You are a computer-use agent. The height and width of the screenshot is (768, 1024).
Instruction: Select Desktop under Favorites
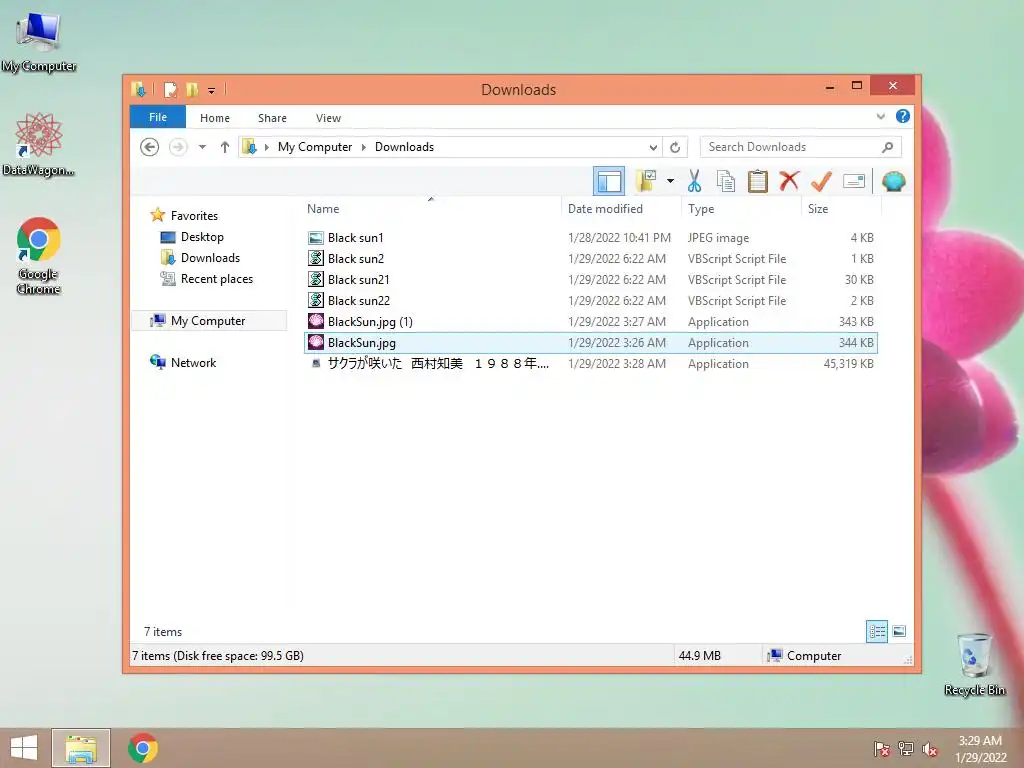(x=202, y=236)
